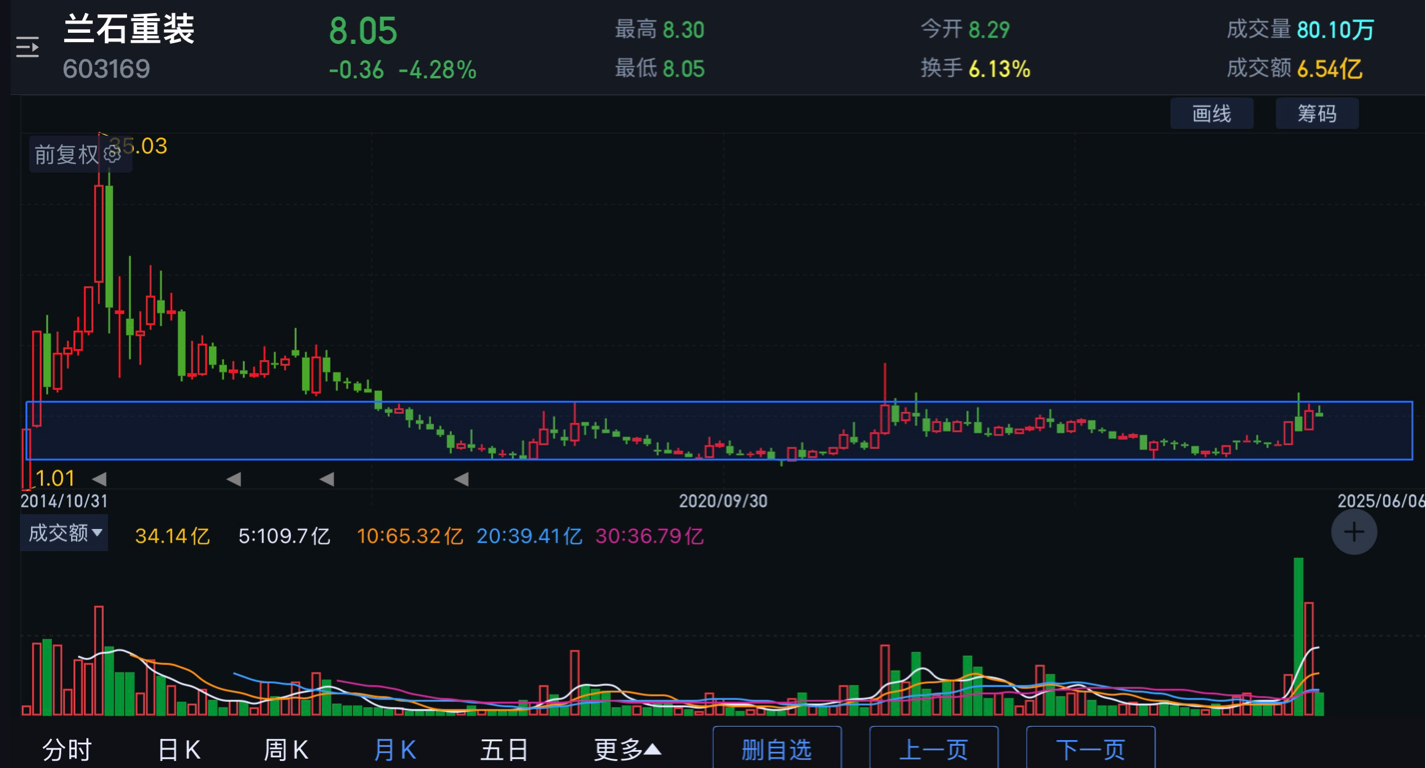Click the 20:39.41亿 moving average label
Image resolution: width=1426 pixels, height=768 pixels.
(529, 536)
